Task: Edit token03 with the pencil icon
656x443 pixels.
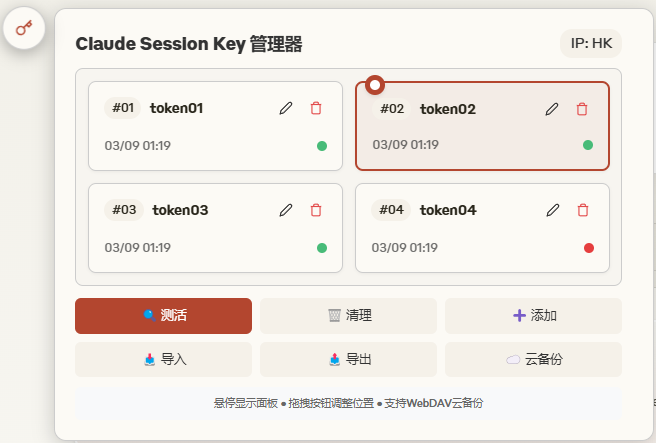Action: [286, 210]
